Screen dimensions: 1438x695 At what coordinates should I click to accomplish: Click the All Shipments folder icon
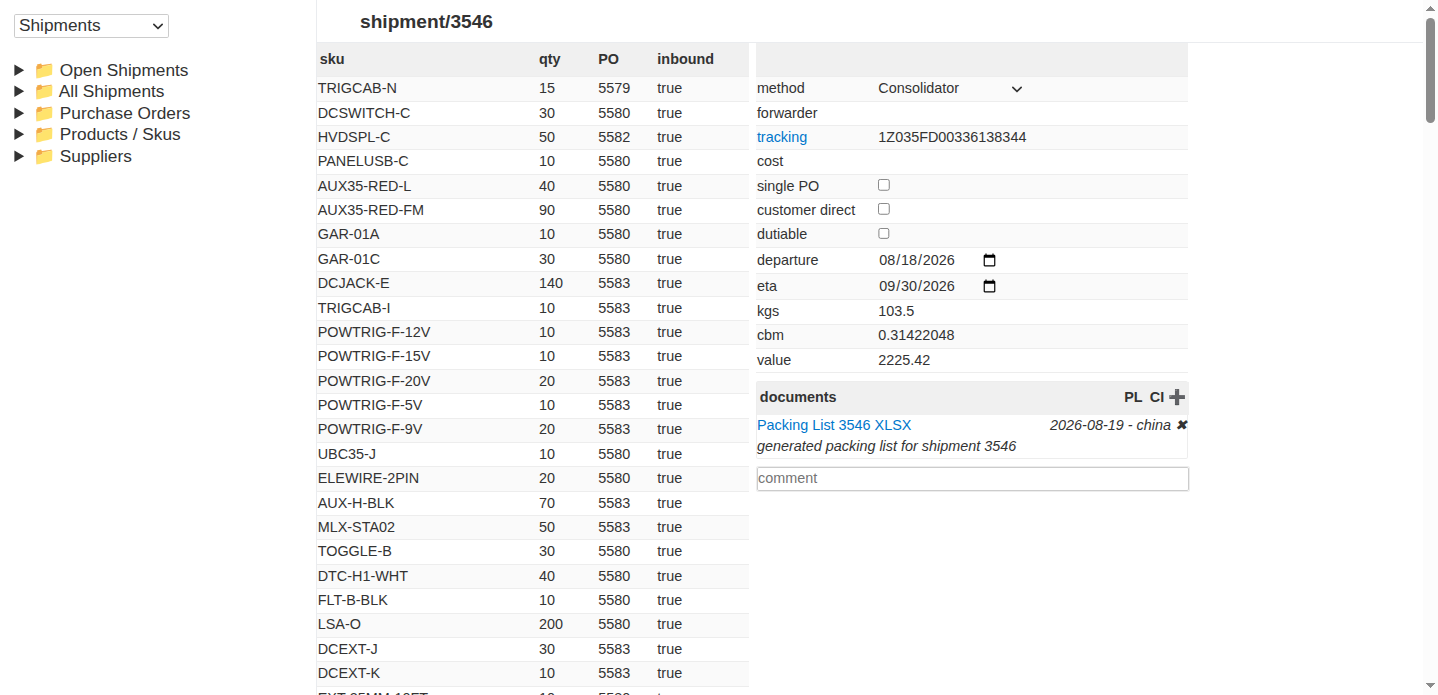(x=44, y=91)
